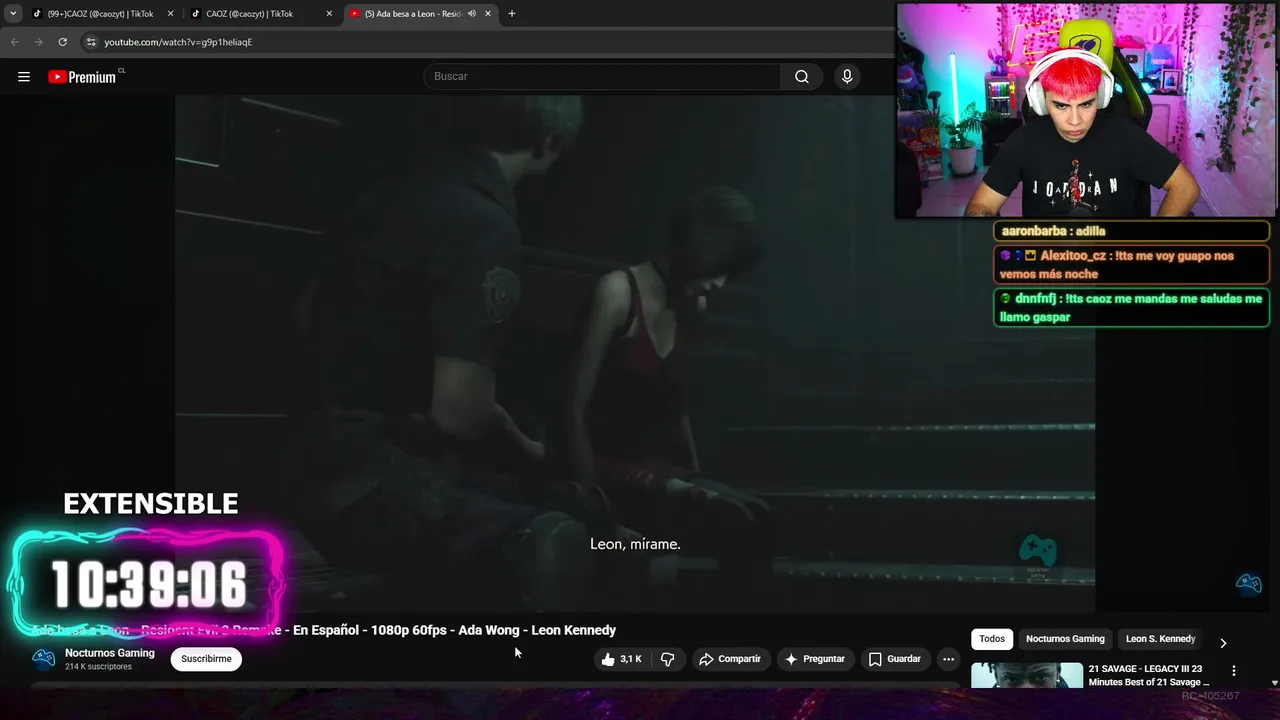This screenshot has height=720, width=1280.
Task: Open site information icon in address bar
Action: [x=91, y=42]
